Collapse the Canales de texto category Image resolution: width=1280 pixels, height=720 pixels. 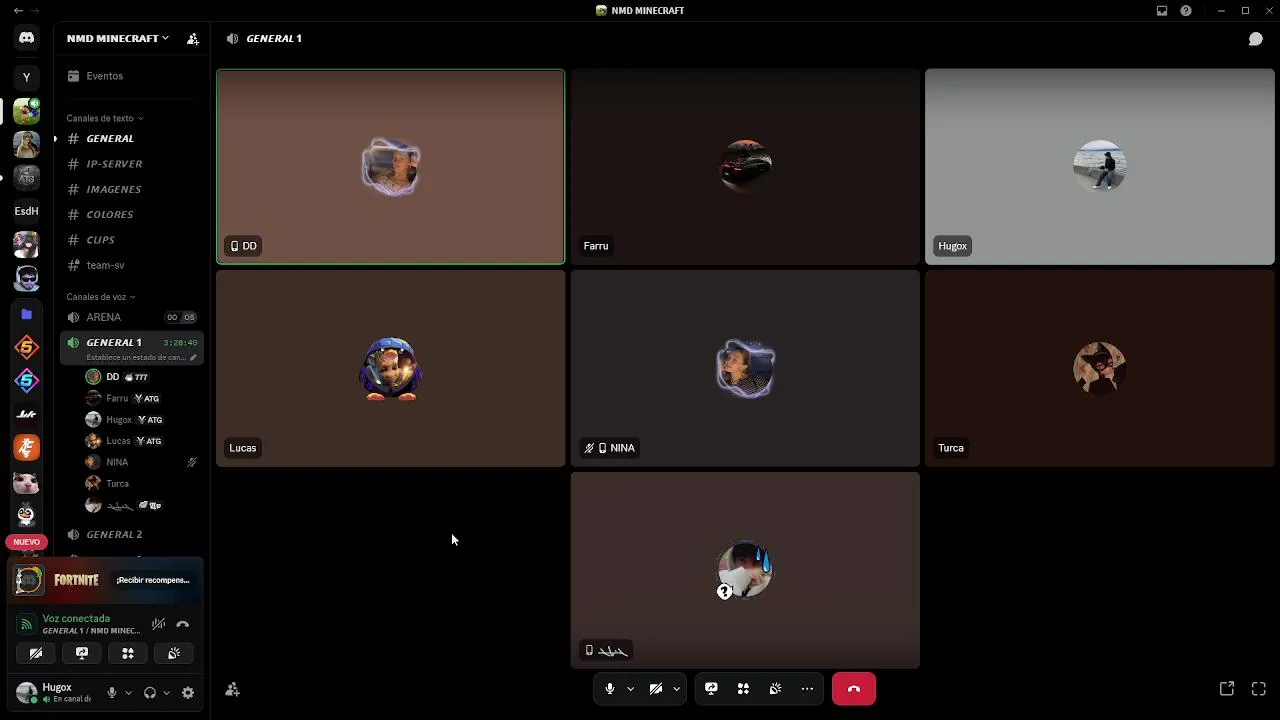pyautogui.click(x=104, y=118)
